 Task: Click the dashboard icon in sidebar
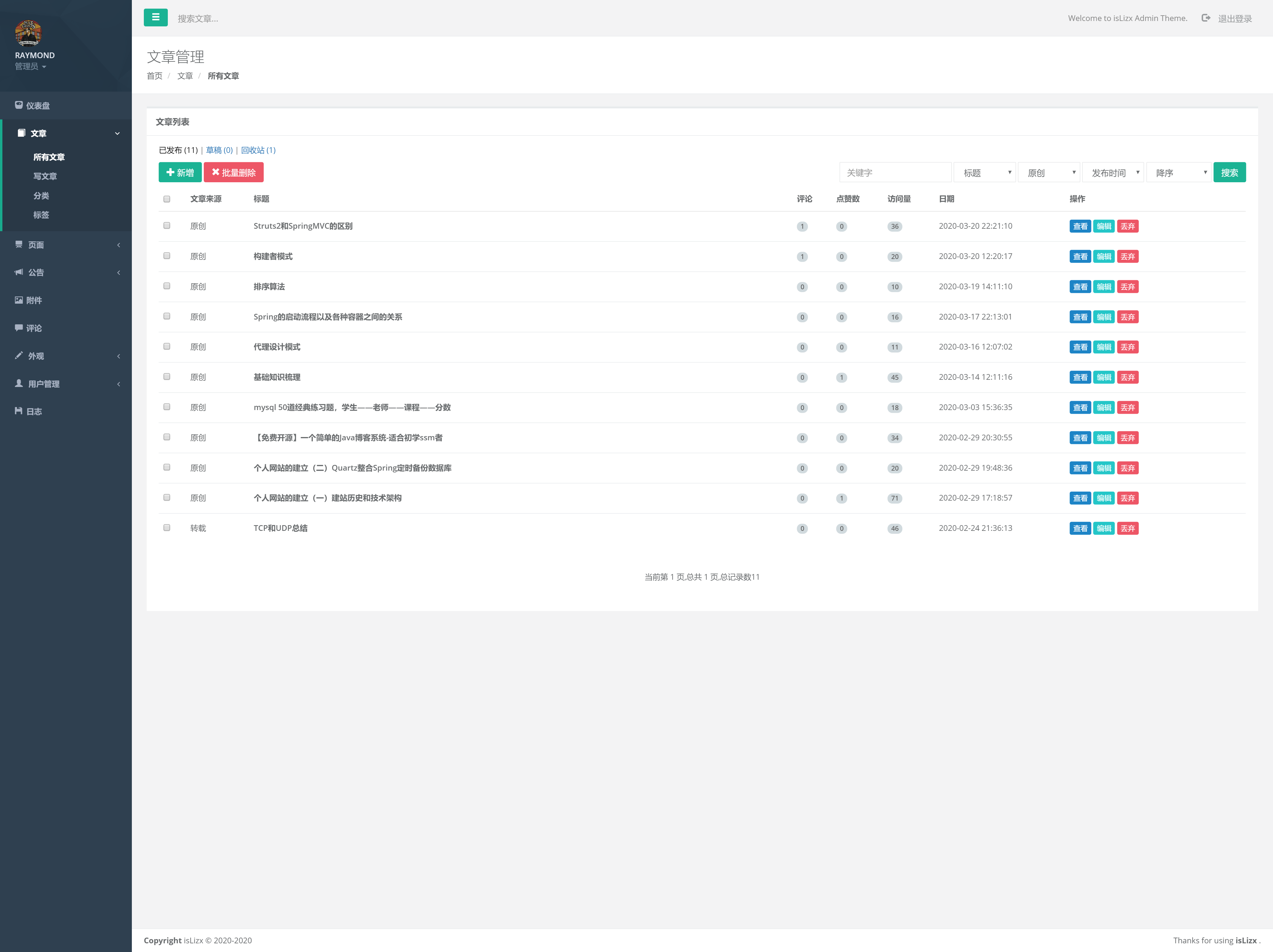(x=19, y=105)
